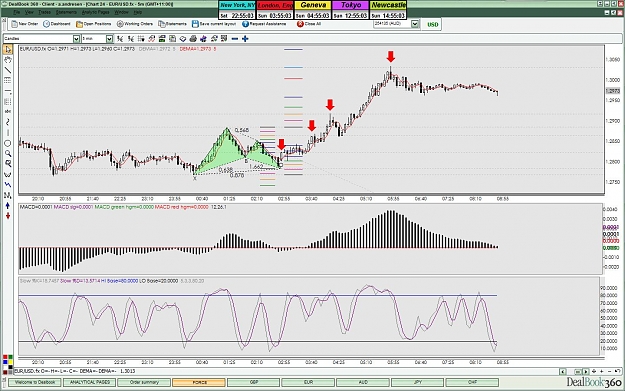This screenshot has width=625, height=391.
Task: Show Working Orders
Action: click(x=135, y=24)
